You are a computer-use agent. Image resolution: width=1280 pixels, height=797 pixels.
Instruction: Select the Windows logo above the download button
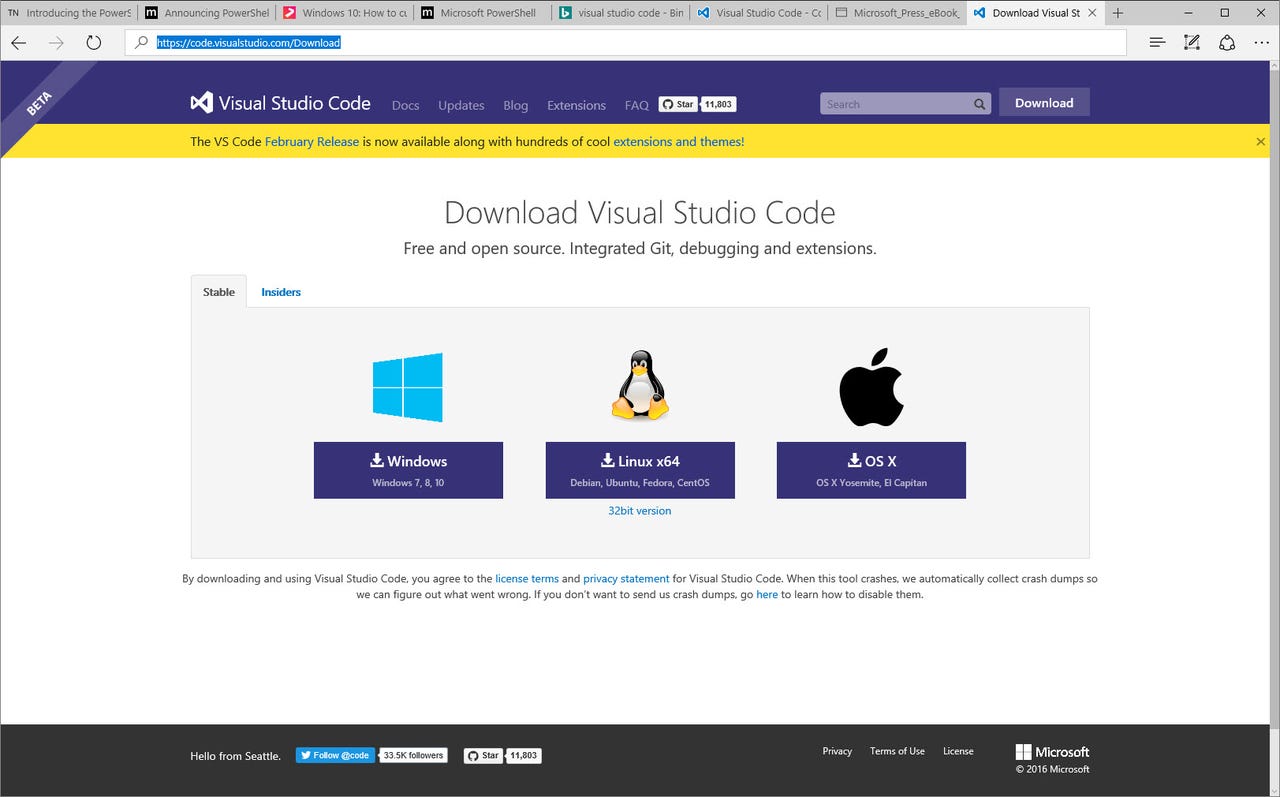[x=407, y=387]
